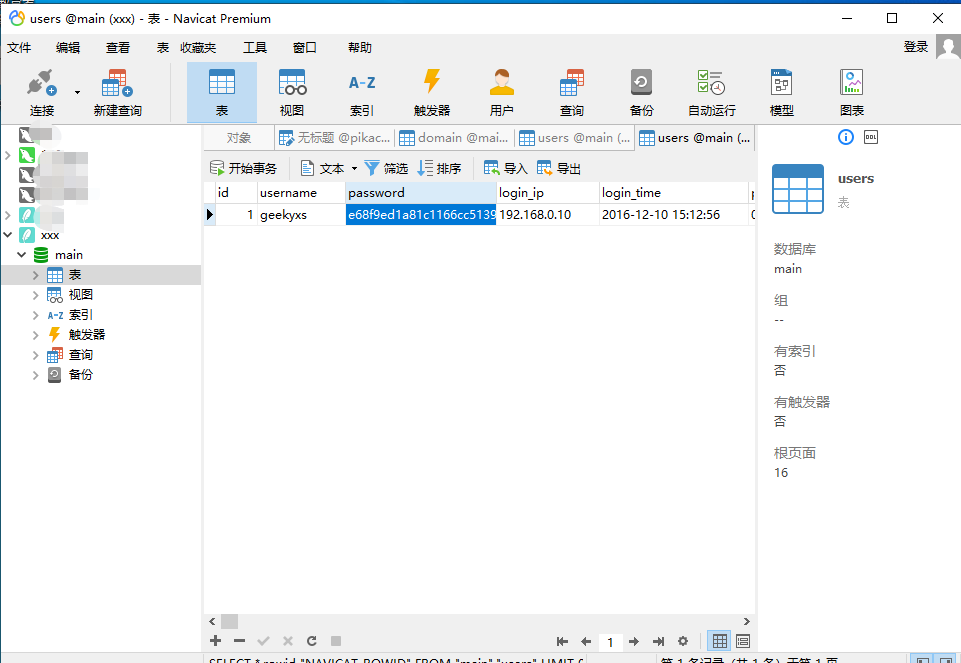Switch to the 对象 objects tab
The image size is (961, 663).
point(239,138)
